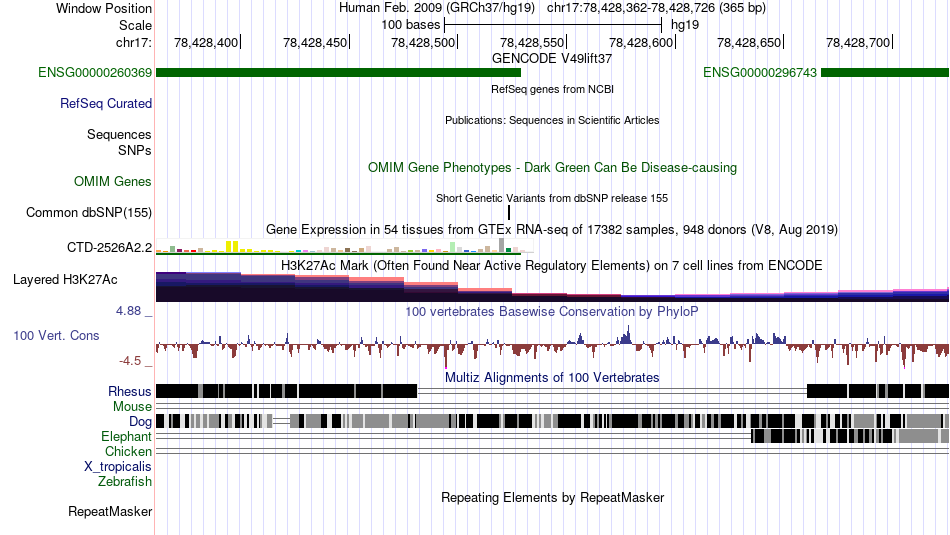Click the 4.88 PhyloP upper scale value
The width and height of the screenshot is (950, 535).
pos(128,311)
